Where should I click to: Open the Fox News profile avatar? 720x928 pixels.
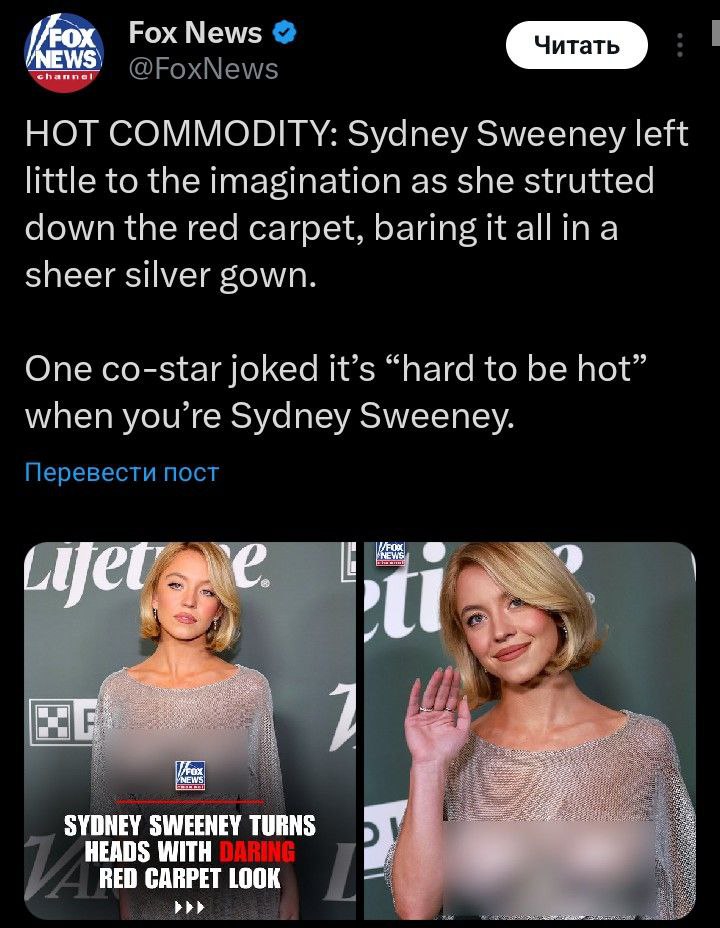pos(64,53)
